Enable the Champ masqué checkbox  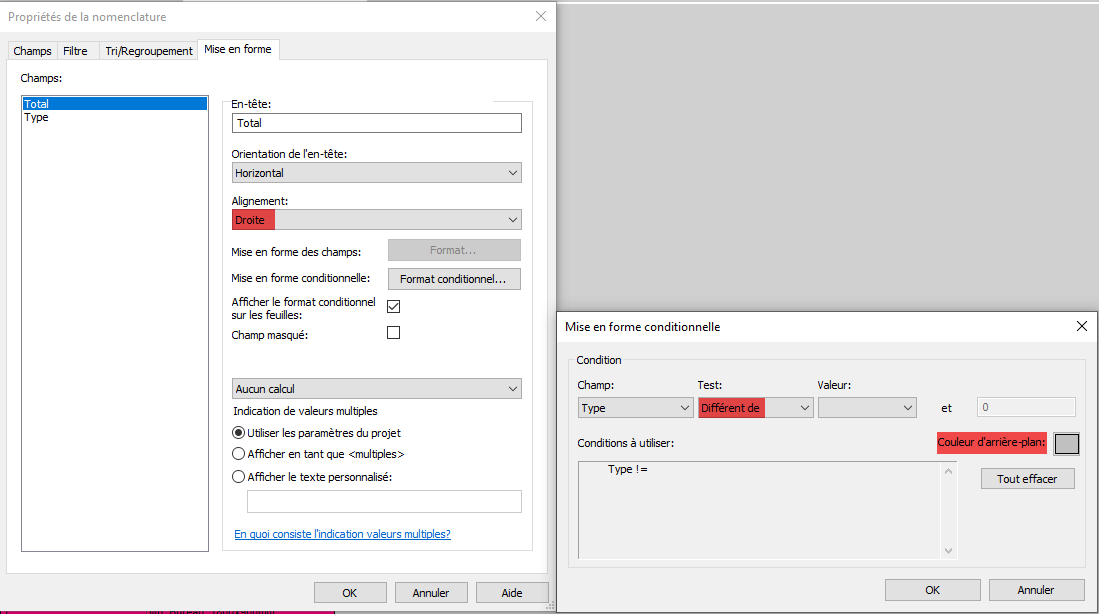[x=393, y=333]
